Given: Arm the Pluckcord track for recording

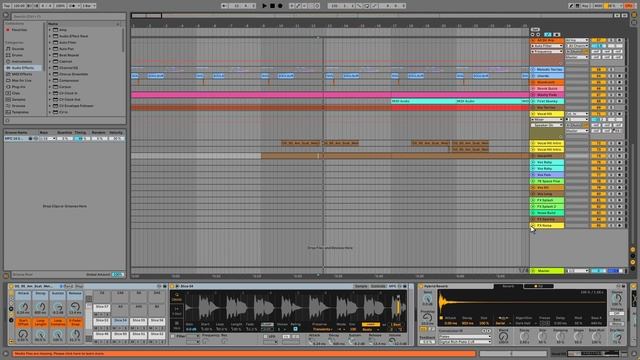Looking at the screenshot, I should (619, 82).
